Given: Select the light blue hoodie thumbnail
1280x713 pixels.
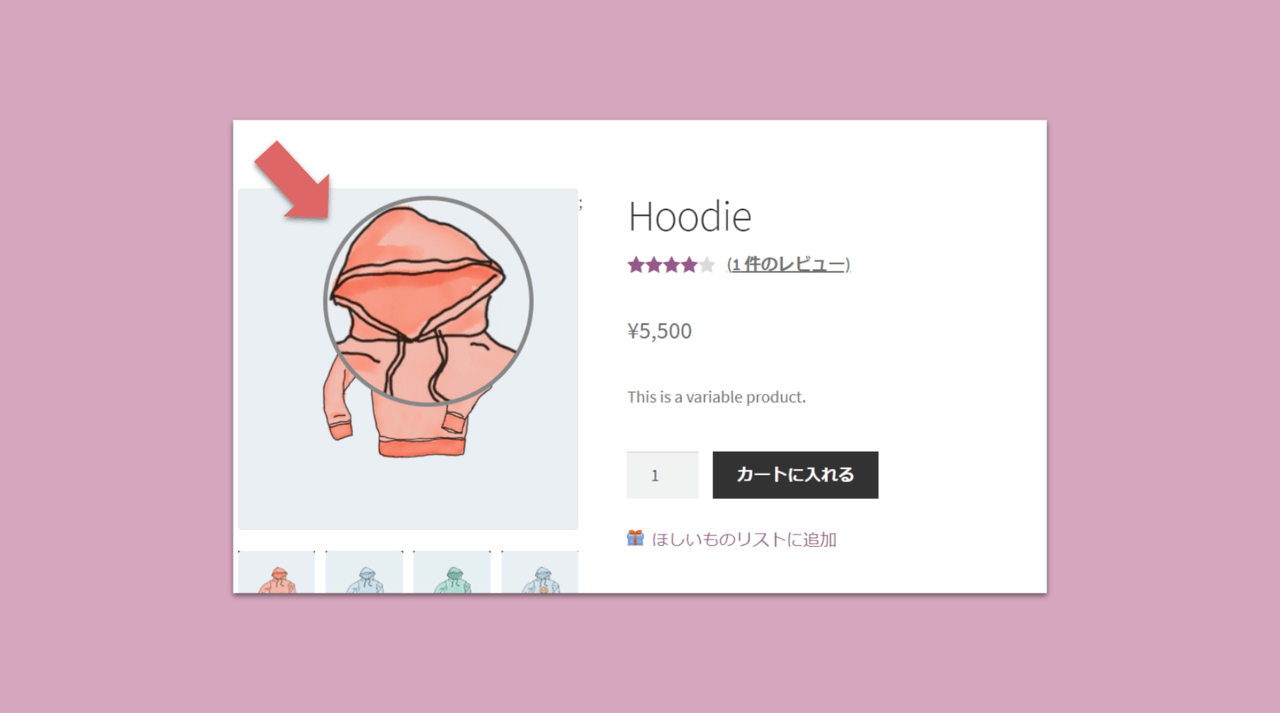Looking at the screenshot, I should [x=364, y=572].
